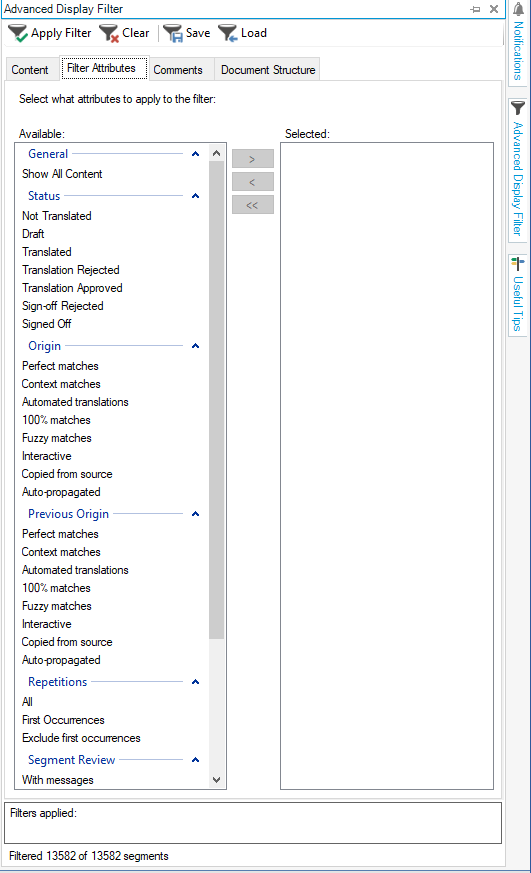Click the Apply Filter funnel icon
The width and height of the screenshot is (531, 873).
click(18, 33)
